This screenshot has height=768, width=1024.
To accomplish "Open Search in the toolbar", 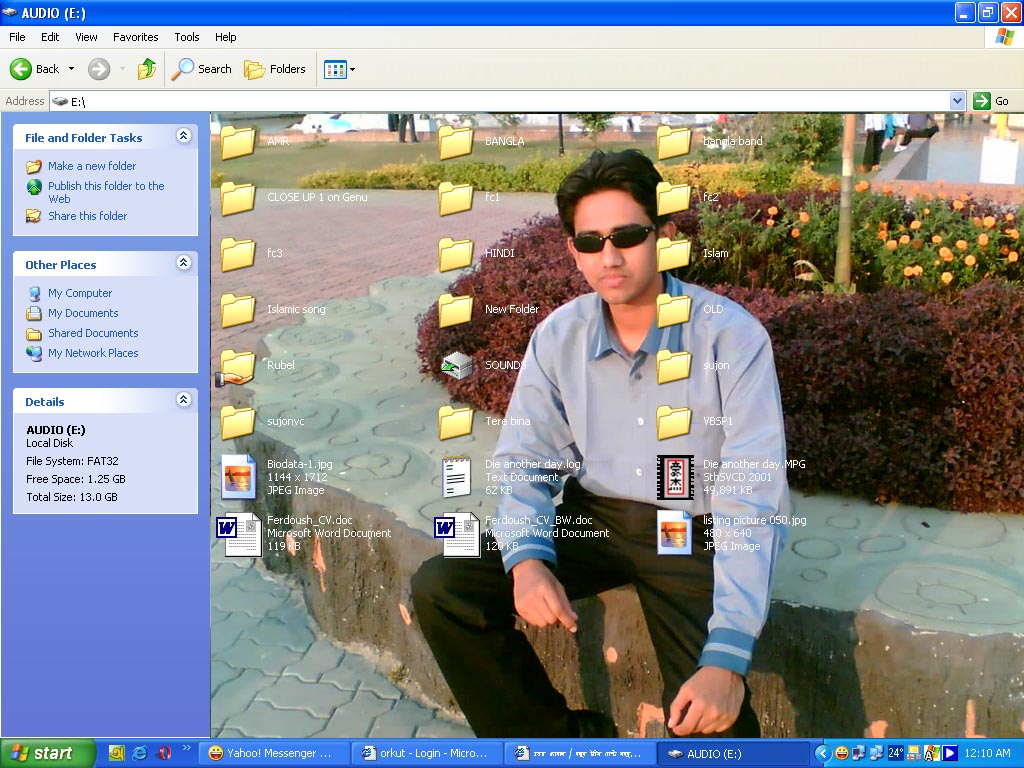I will [x=202, y=69].
